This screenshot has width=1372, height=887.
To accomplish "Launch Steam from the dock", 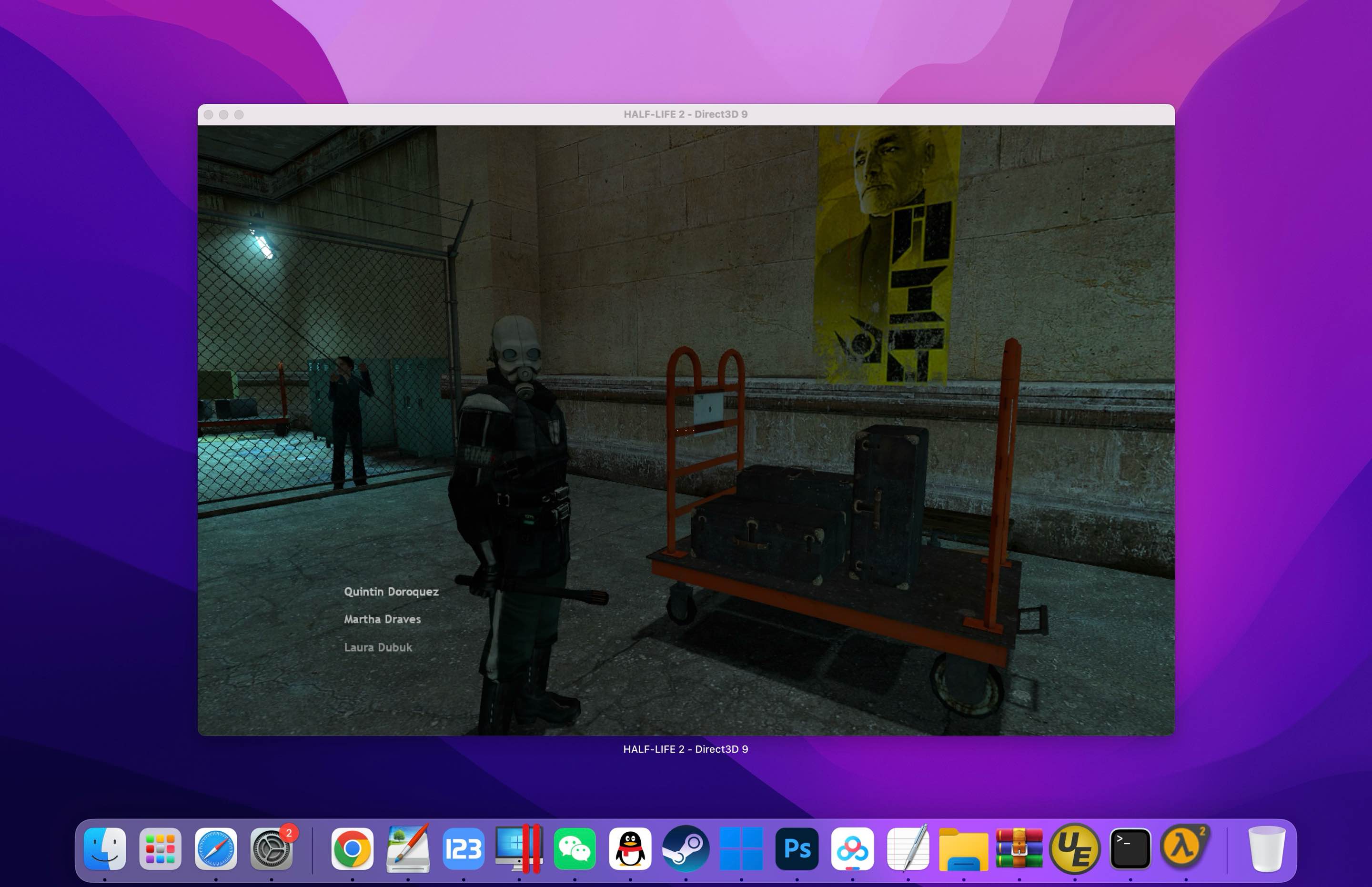I will pyautogui.click(x=686, y=848).
